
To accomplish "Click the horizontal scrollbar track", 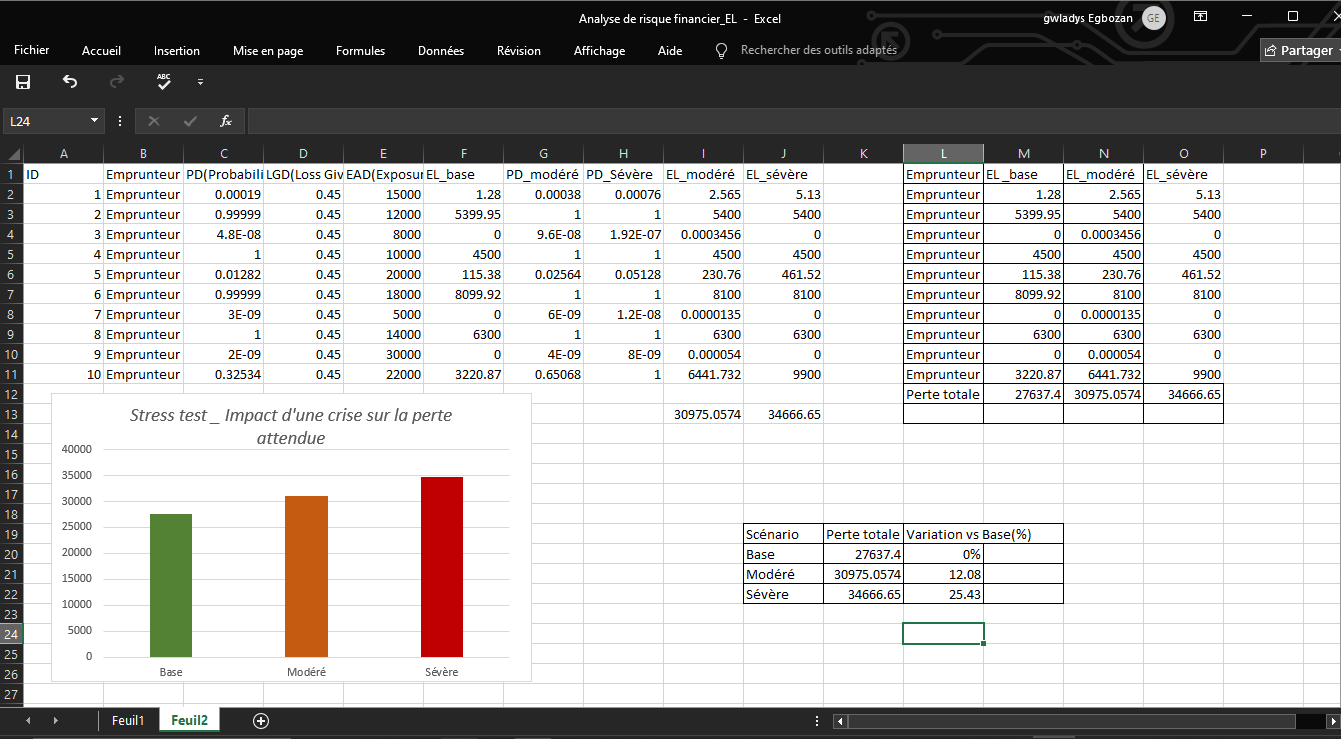I will coord(1080,720).
